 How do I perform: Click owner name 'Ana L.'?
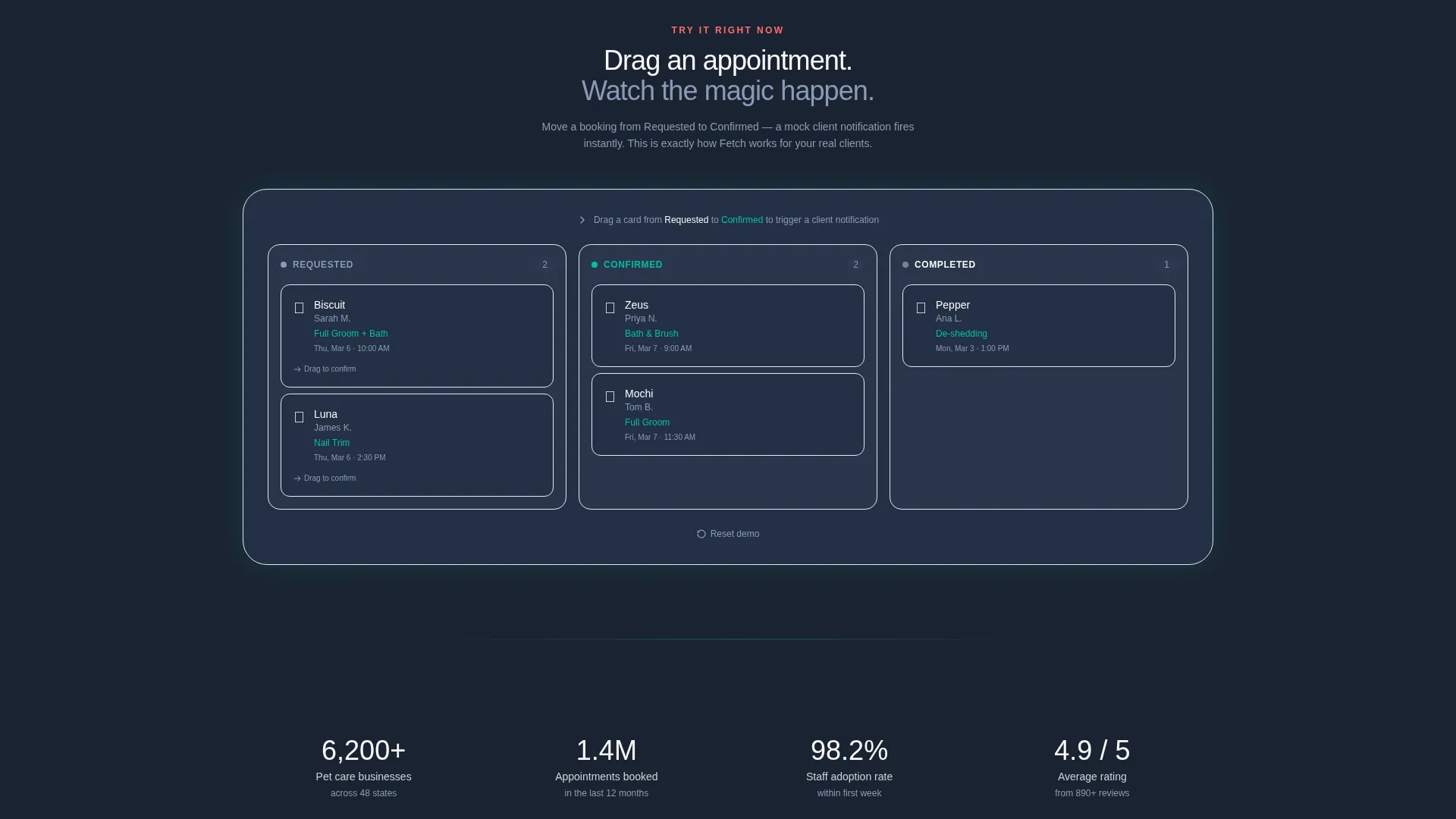click(949, 318)
